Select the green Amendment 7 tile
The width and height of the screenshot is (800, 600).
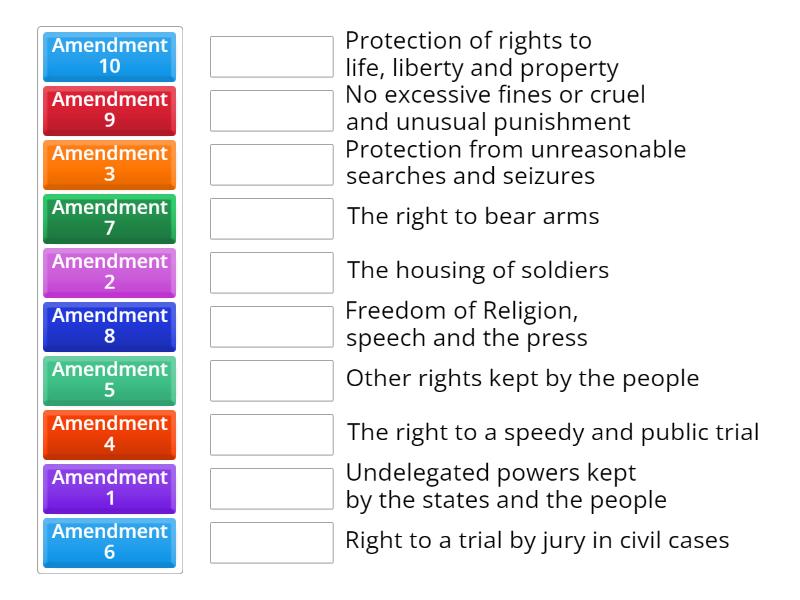[109, 219]
